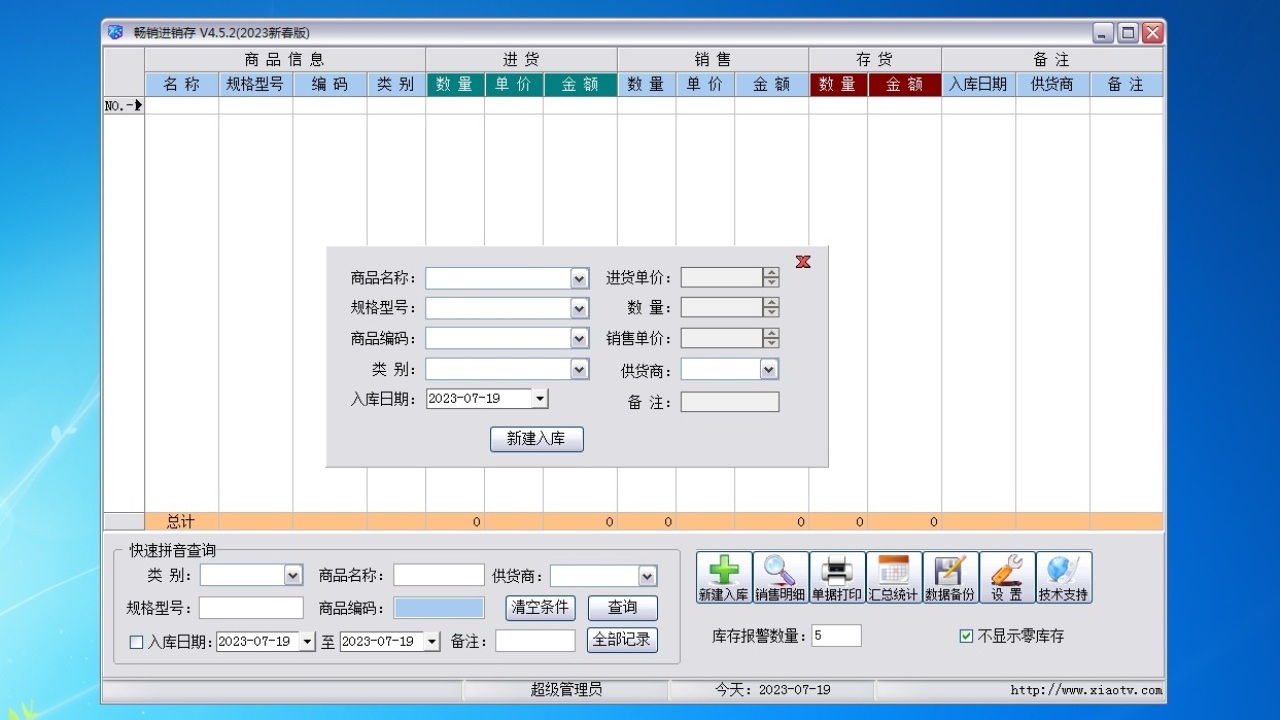
Task: Open the 设置 settings icon
Action: pos(1006,576)
